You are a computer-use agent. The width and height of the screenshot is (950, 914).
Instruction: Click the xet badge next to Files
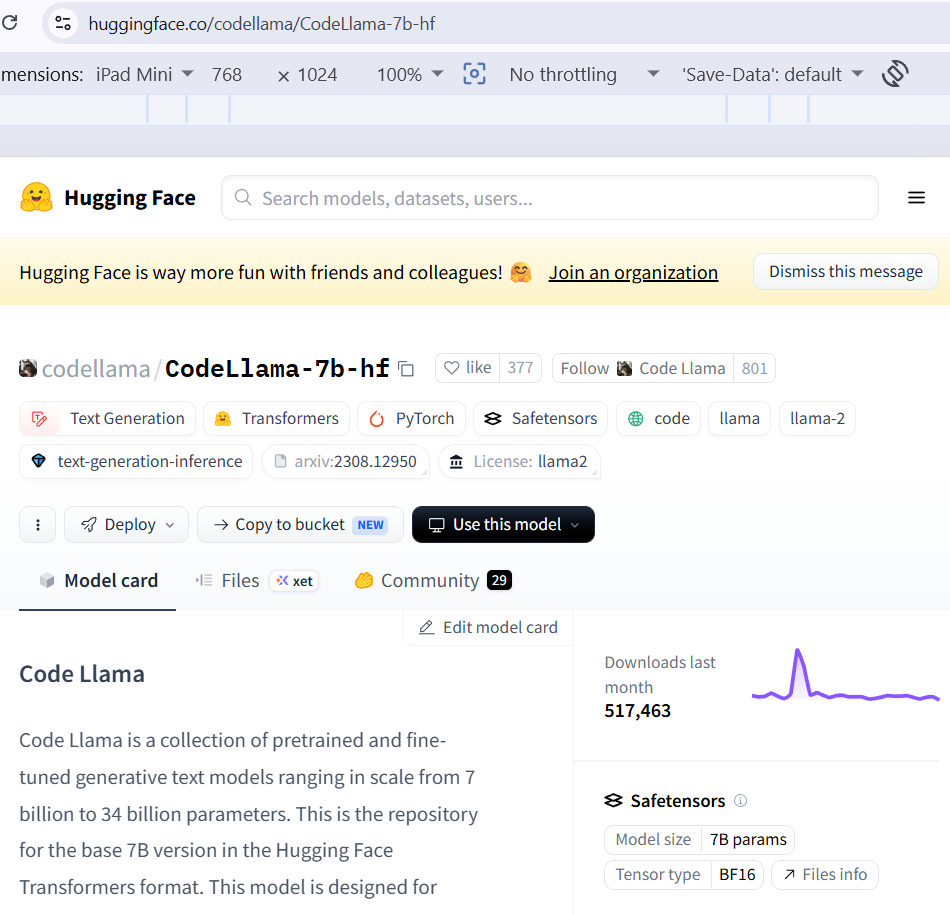pos(294,581)
